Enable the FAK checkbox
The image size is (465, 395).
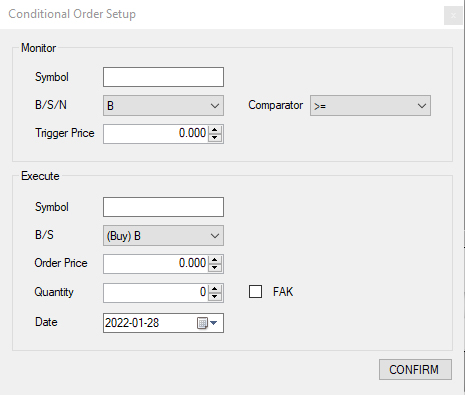click(x=255, y=292)
